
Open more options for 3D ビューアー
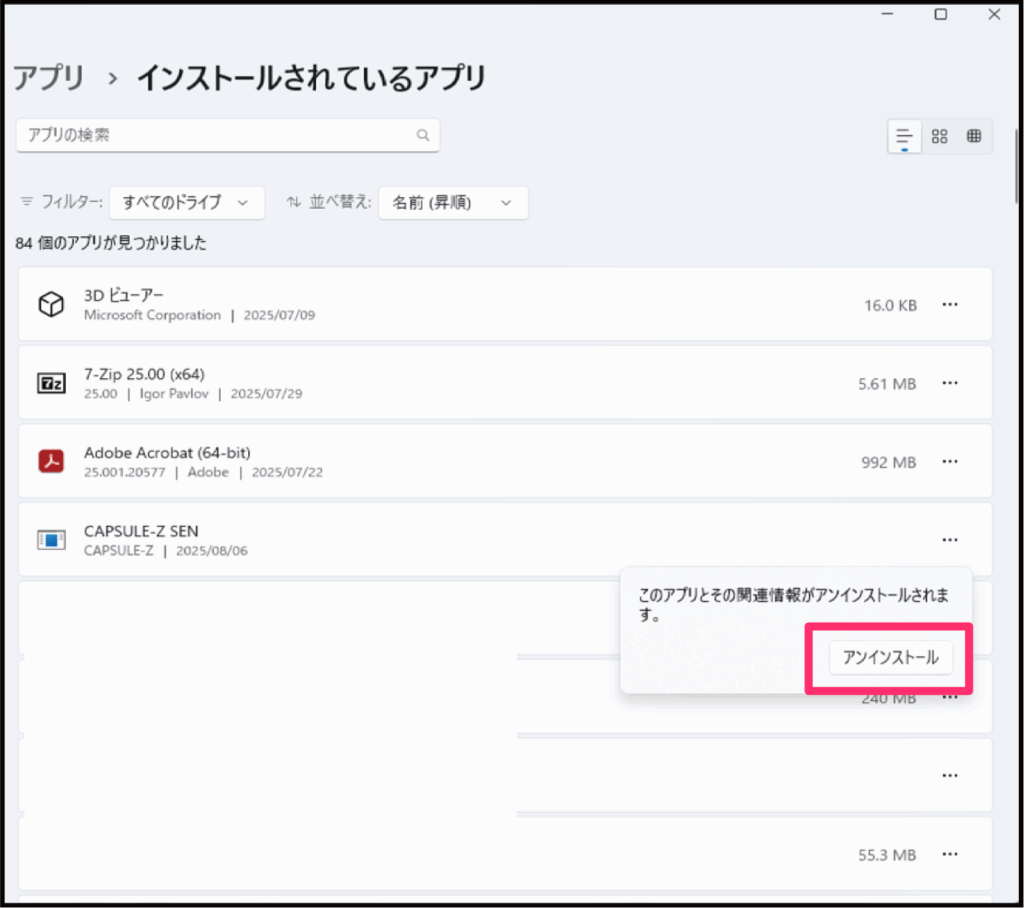tap(950, 305)
